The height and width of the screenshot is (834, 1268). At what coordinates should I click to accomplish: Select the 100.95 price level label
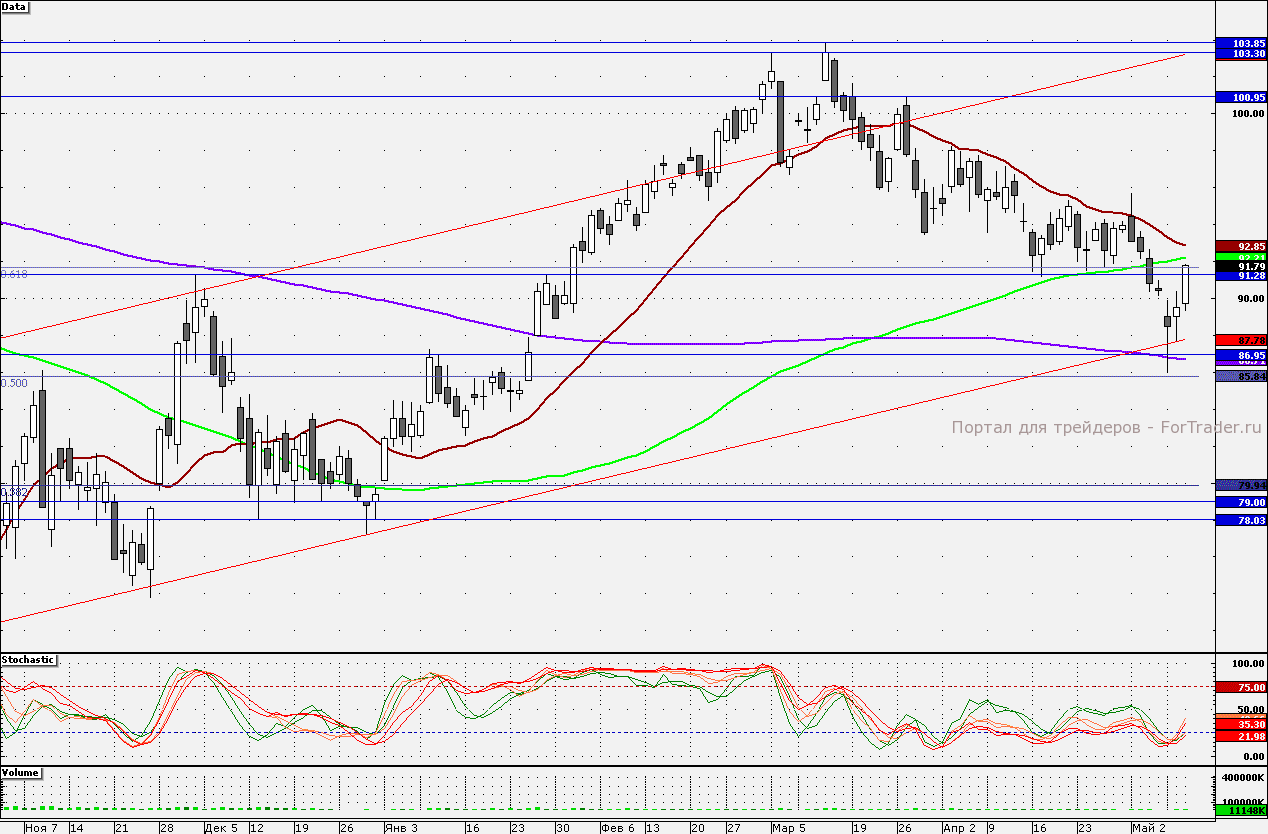pos(1240,97)
